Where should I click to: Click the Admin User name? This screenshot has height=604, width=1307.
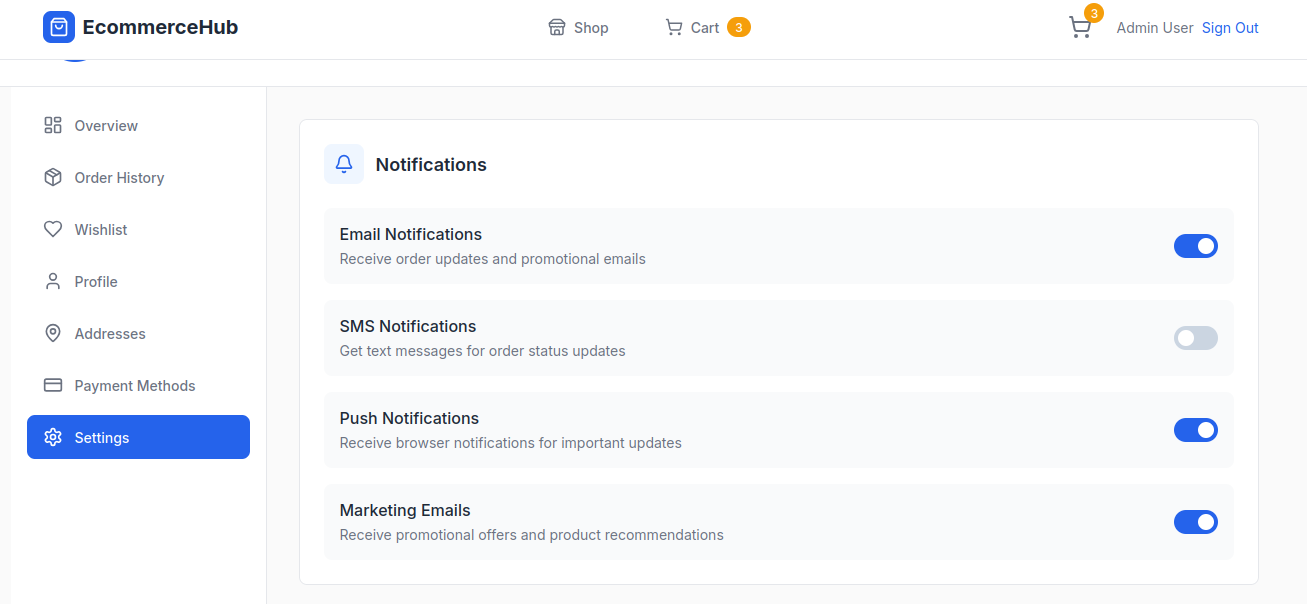pos(1154,28)
